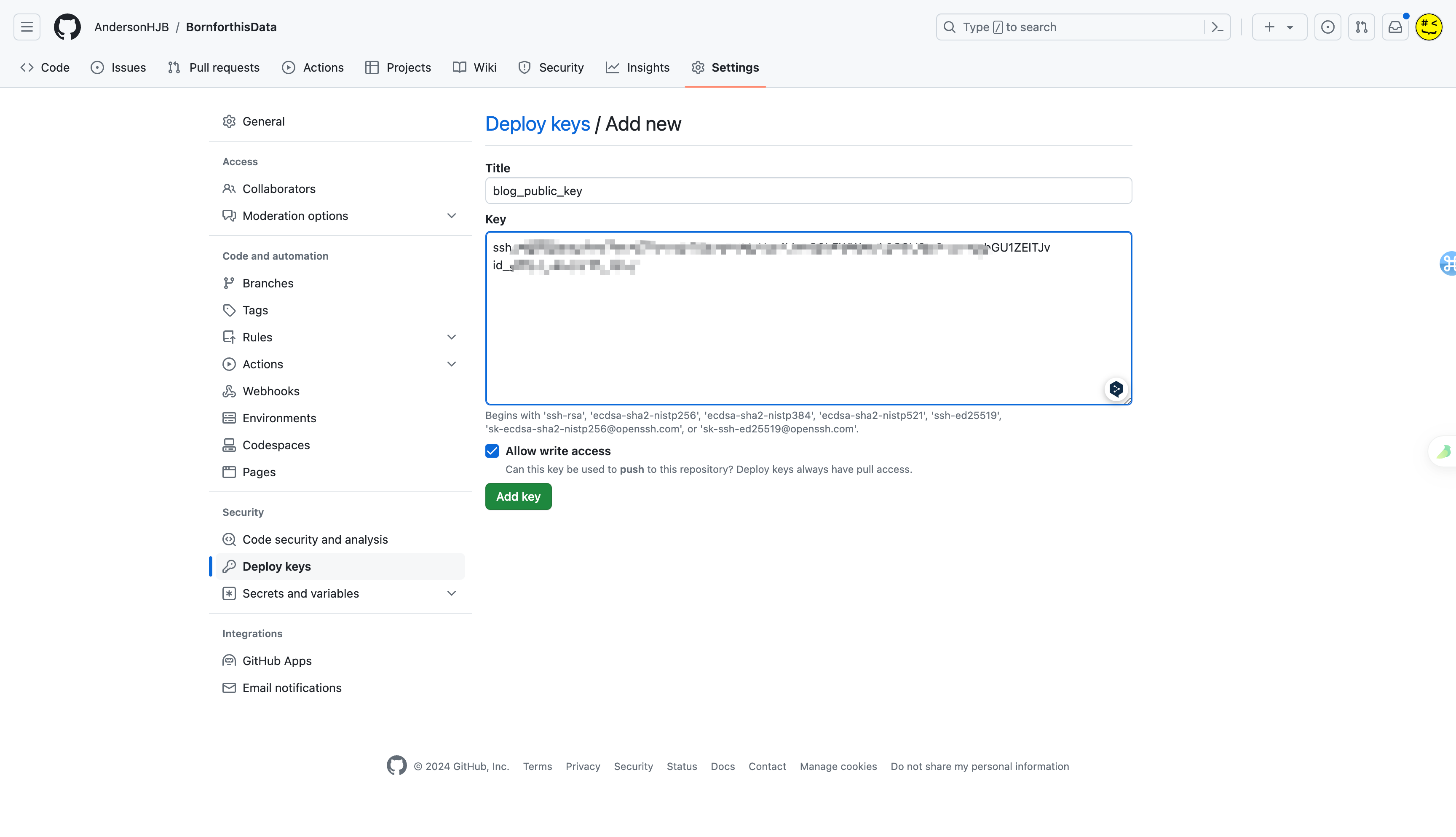1456x837 pixels.
Task: Open the Pull requests tab
Action: [214, 67]
